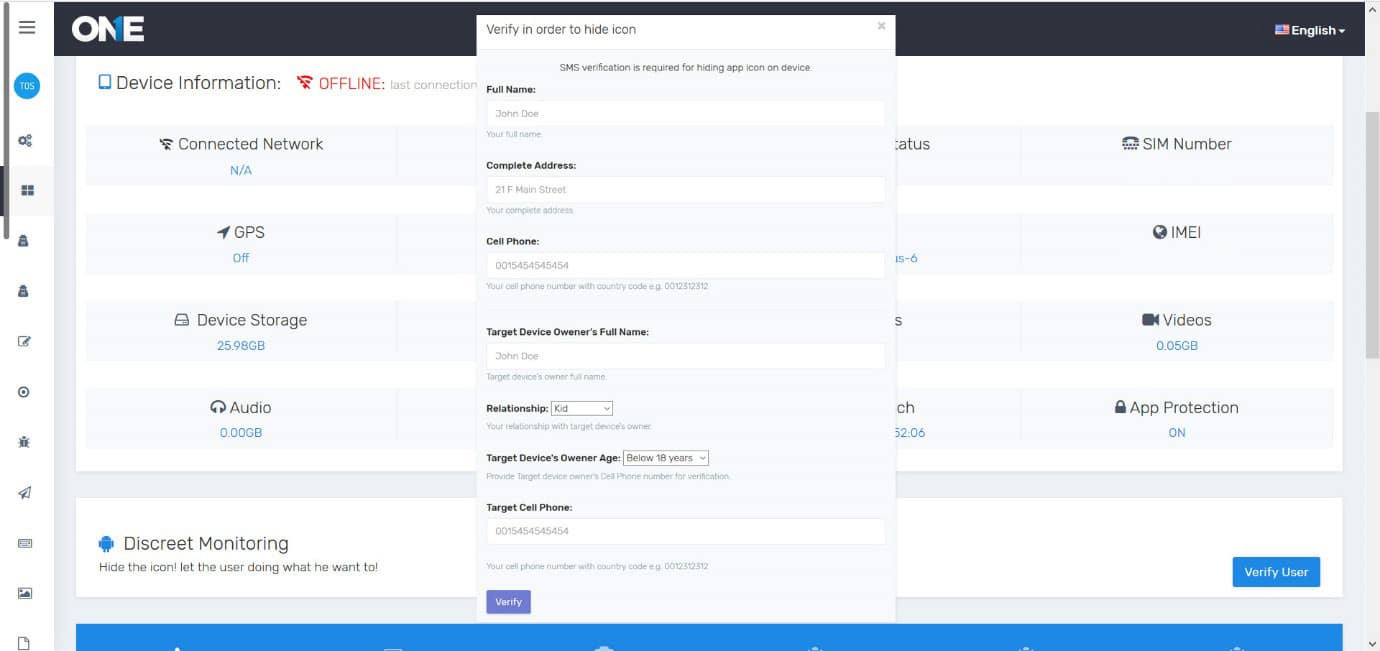Open the settings gears icon in sidebar
Viewport: 1380px width, 651px height.
coord(25,141)
